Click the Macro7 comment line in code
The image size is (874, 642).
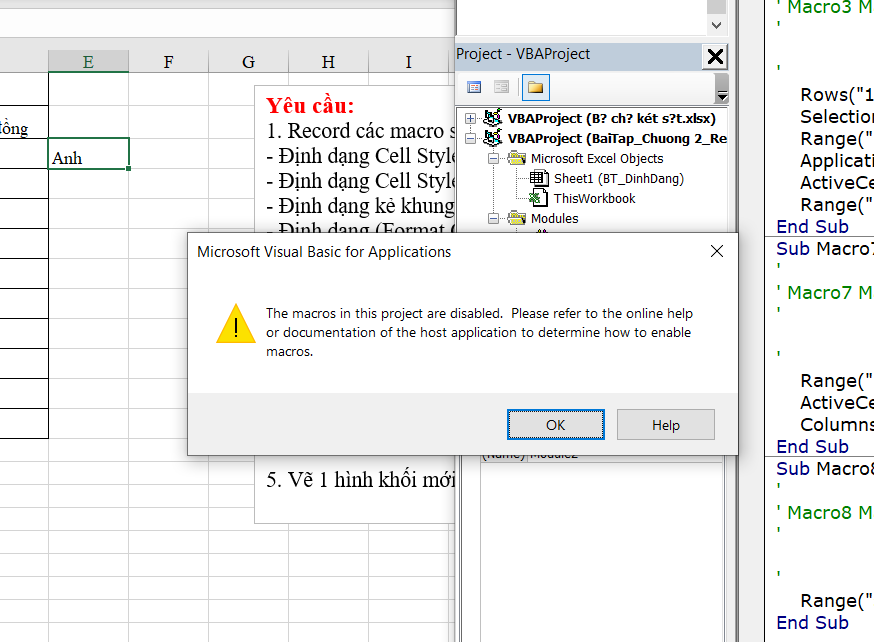click(826, 292)
